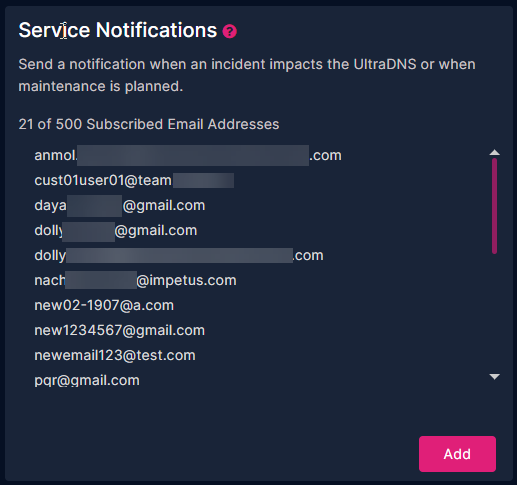Click the Add button
This screenshot has height=485, width=517.
457,454
